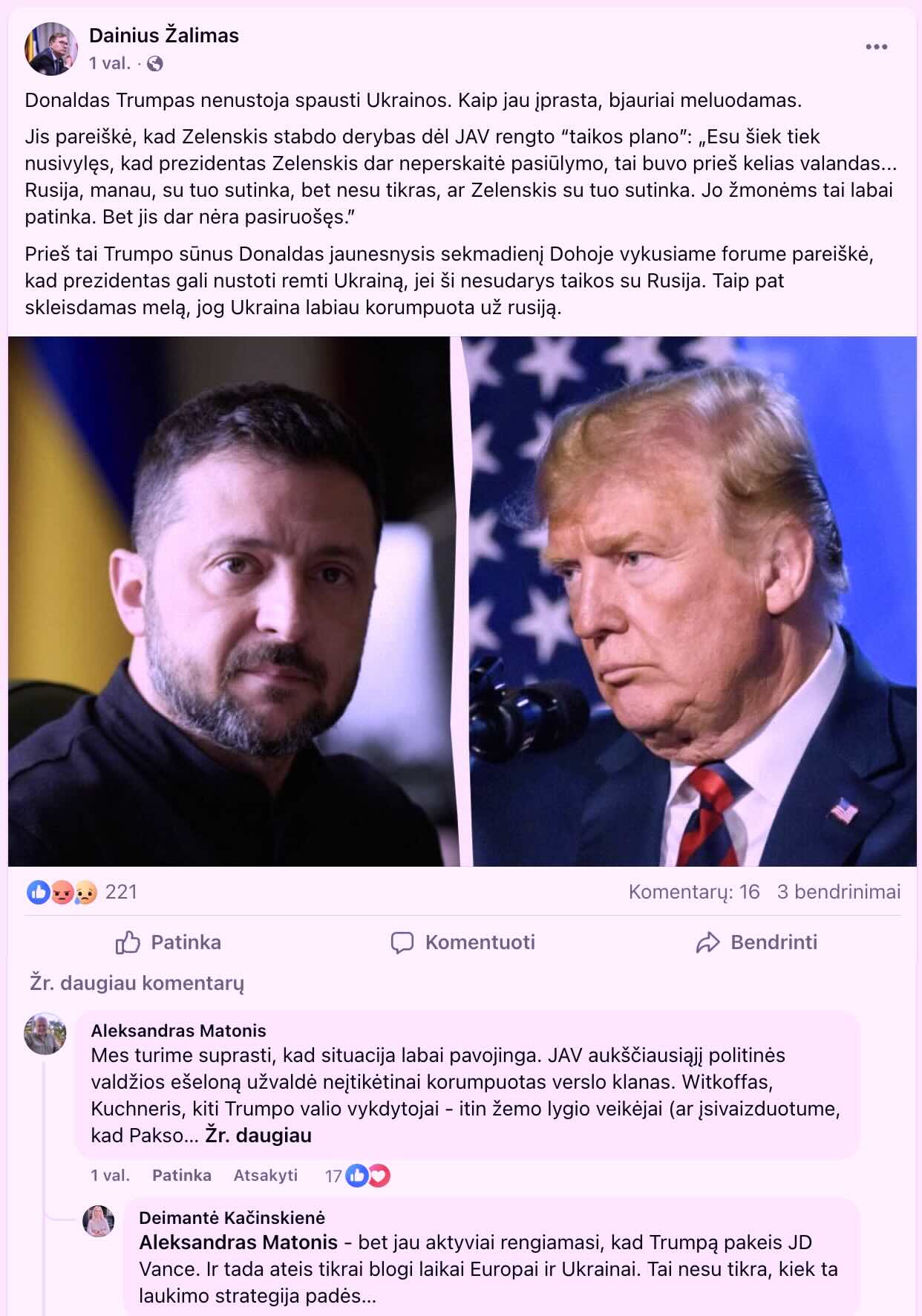
Task: Click the thumbs-up Patinka icon
Action: [128, 942]
